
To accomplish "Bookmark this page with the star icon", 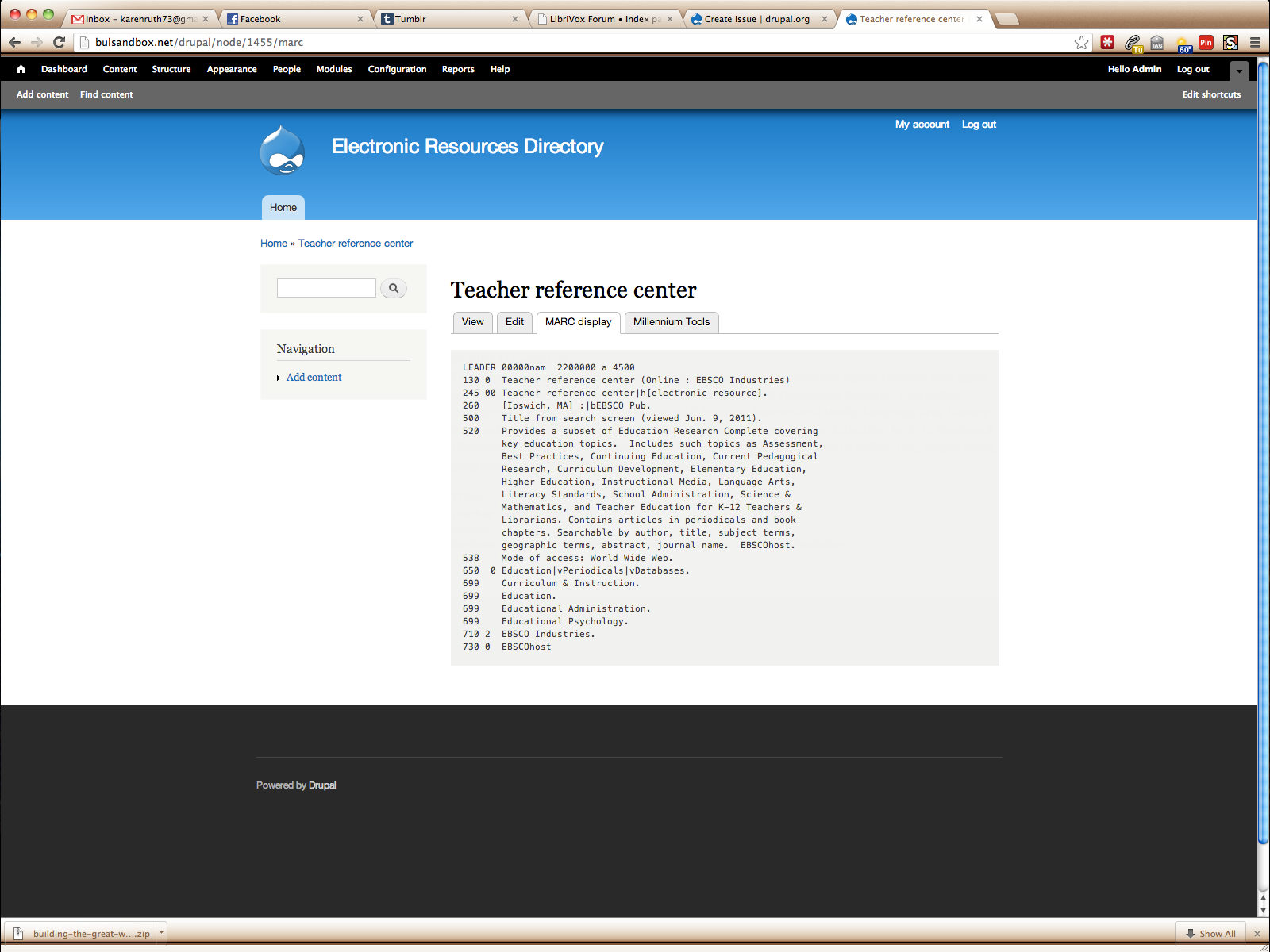I will [x=1081, y=43].
